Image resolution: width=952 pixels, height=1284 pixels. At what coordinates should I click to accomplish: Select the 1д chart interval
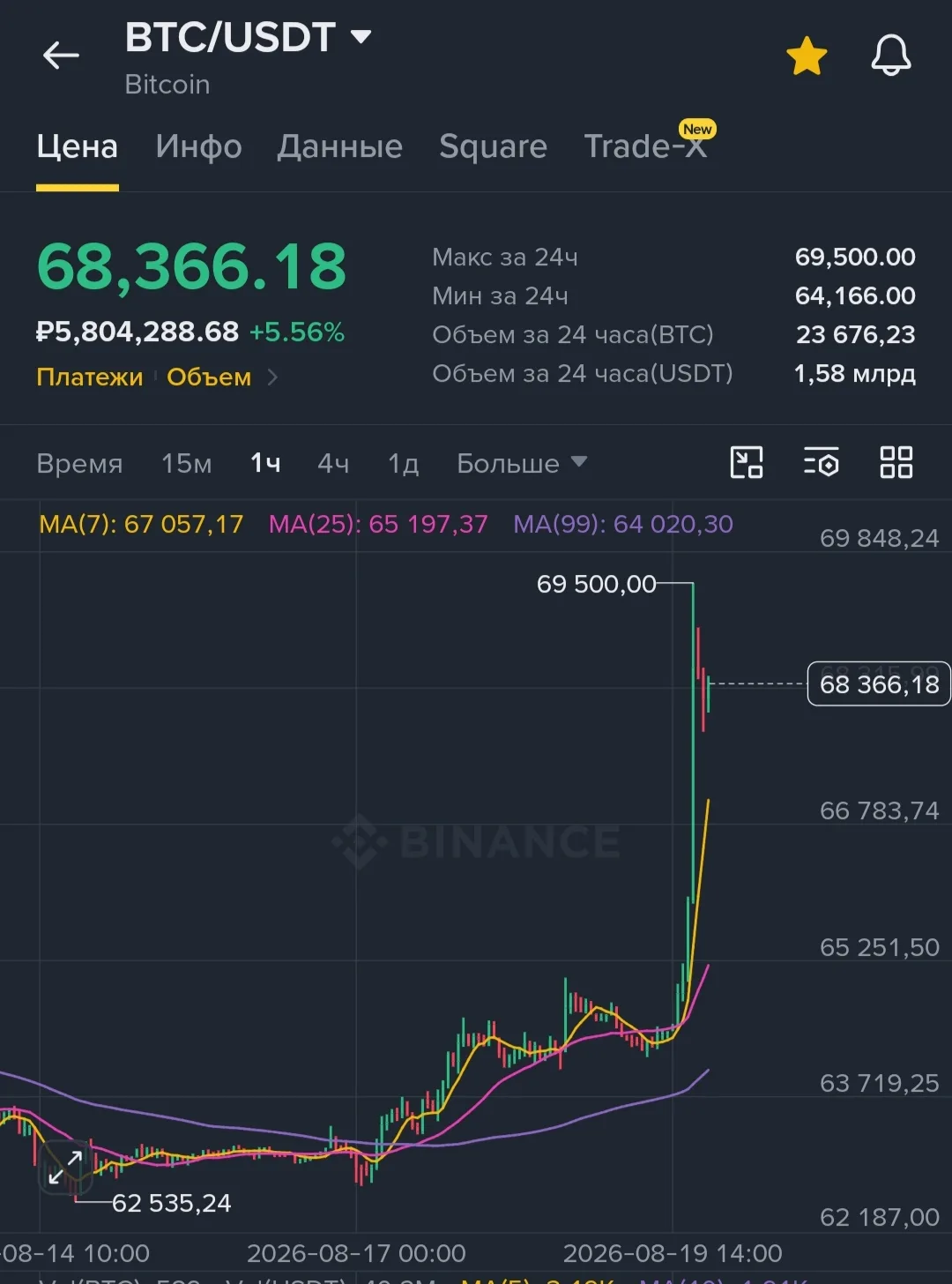[403, 464]
